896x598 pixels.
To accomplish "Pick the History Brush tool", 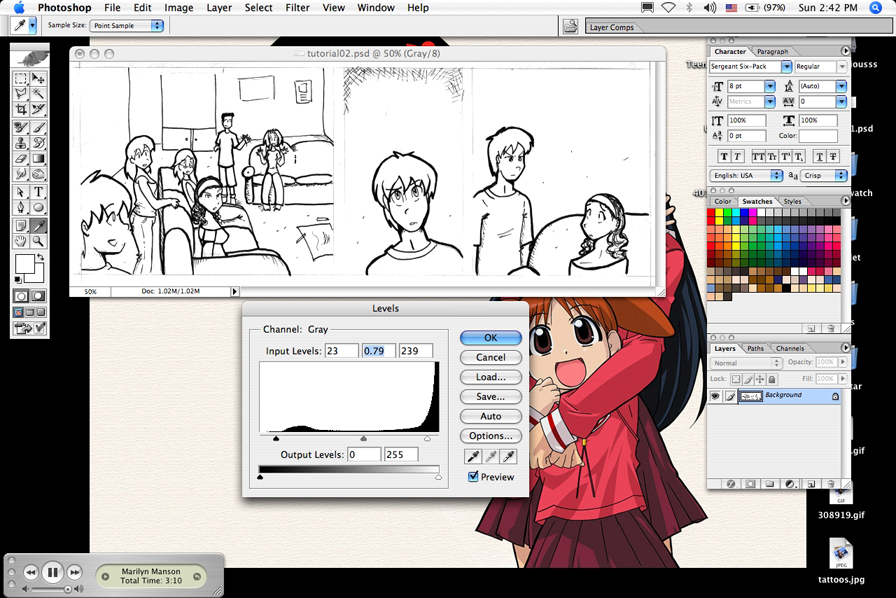I will coord(38,143).
